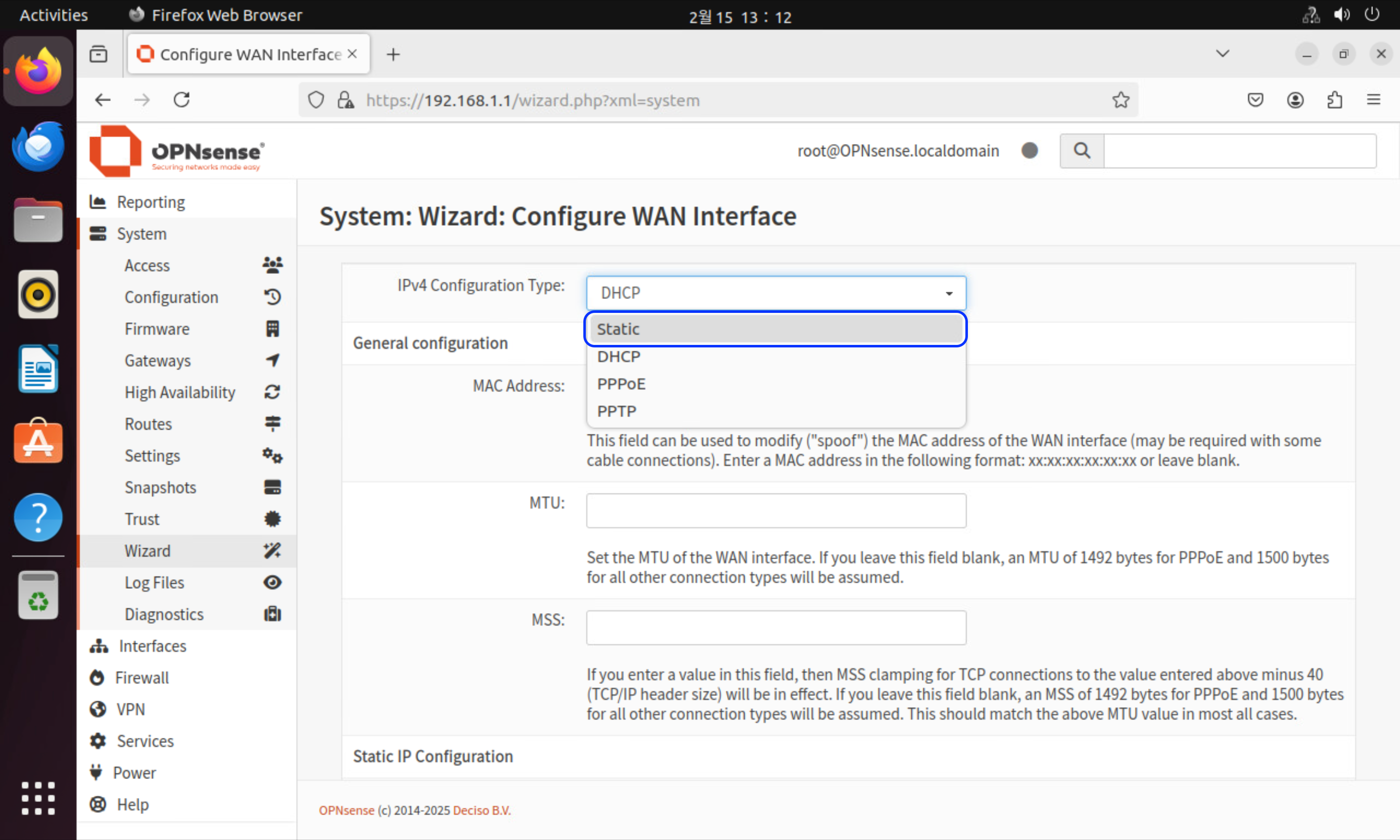Open Firmware in the System menu
Screen dimensions: 1400x840
[x=157, y=329]
